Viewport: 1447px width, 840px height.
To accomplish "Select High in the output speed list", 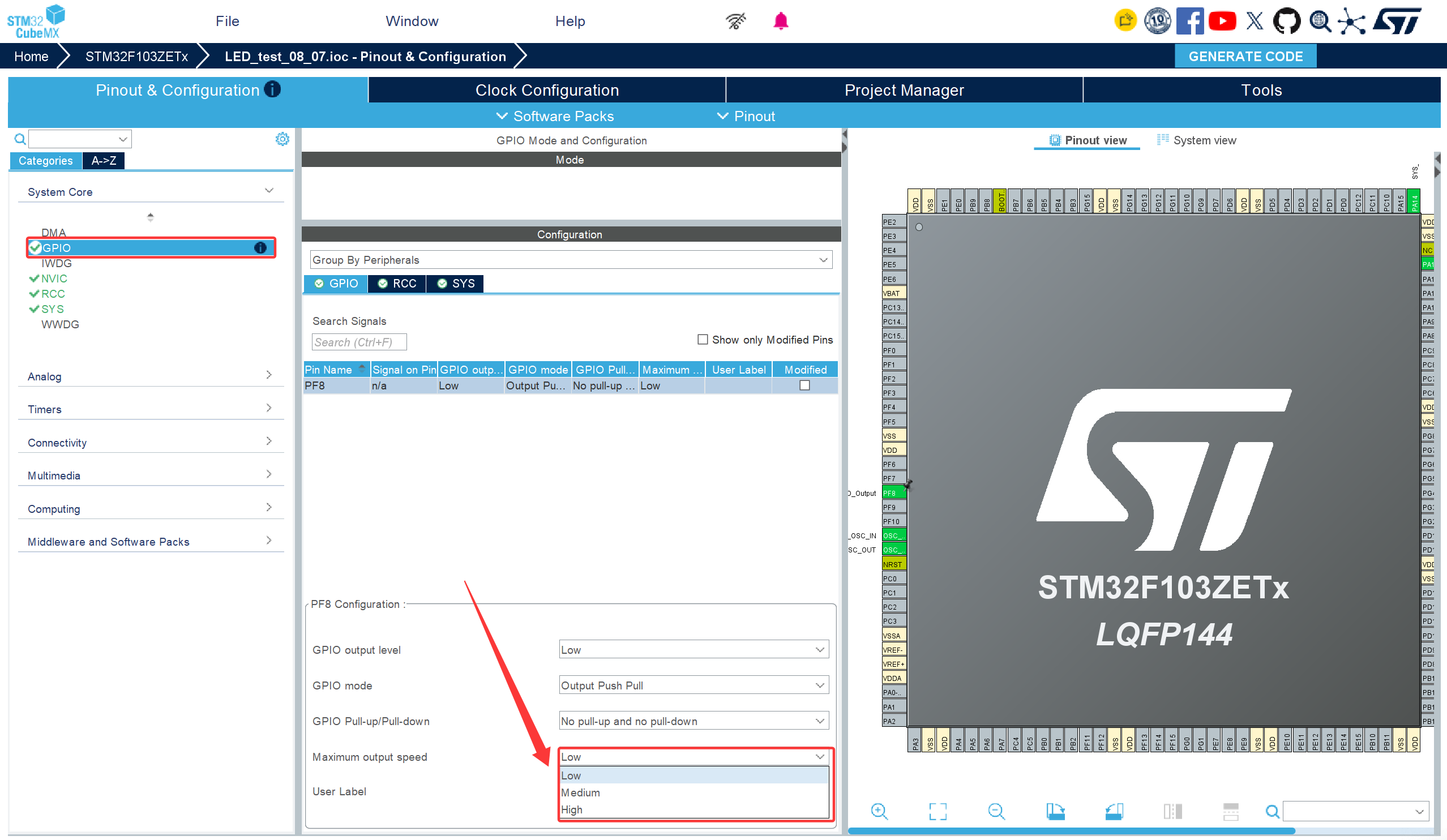I will pyautogui.click(x=693, y=809).
